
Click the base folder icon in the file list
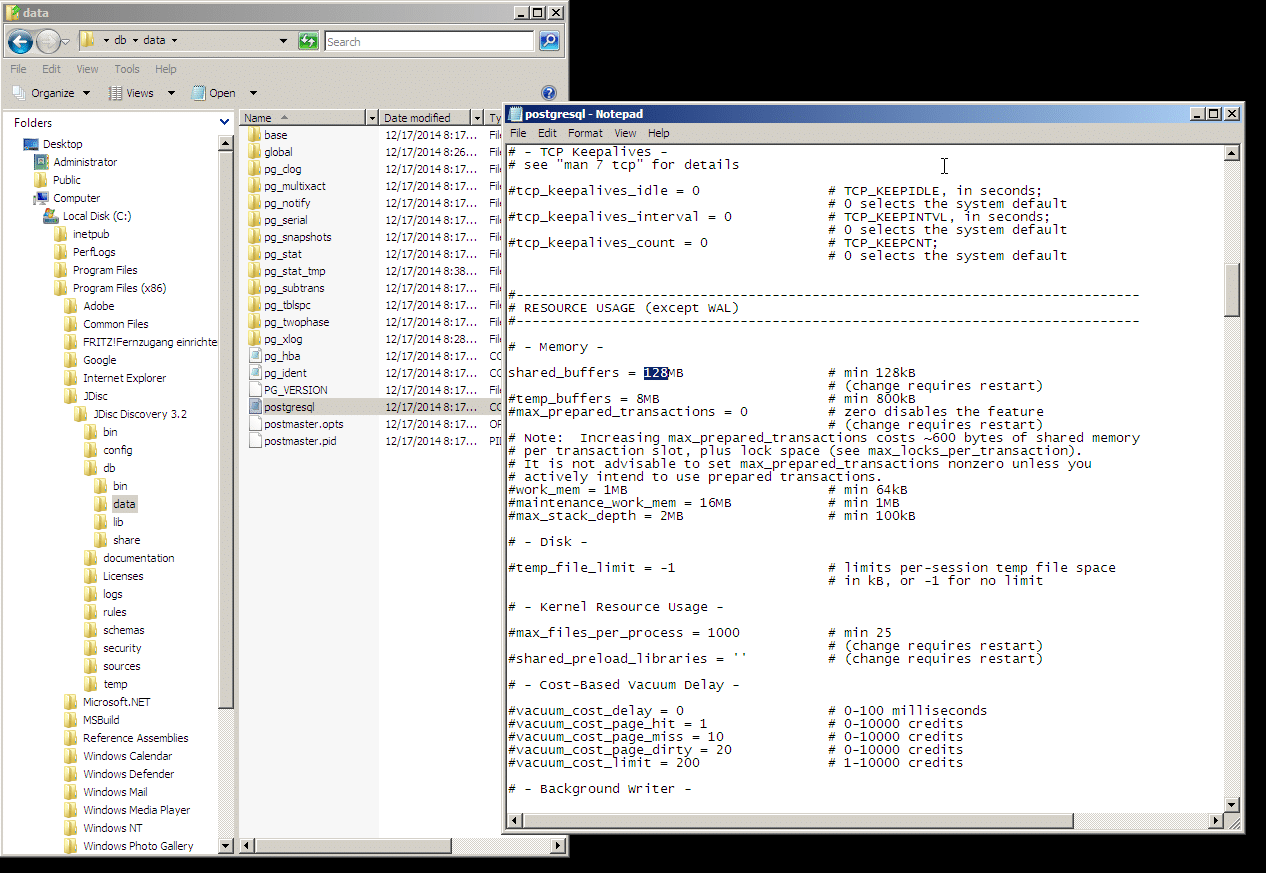pyautogui.click(x=256, y=134)
